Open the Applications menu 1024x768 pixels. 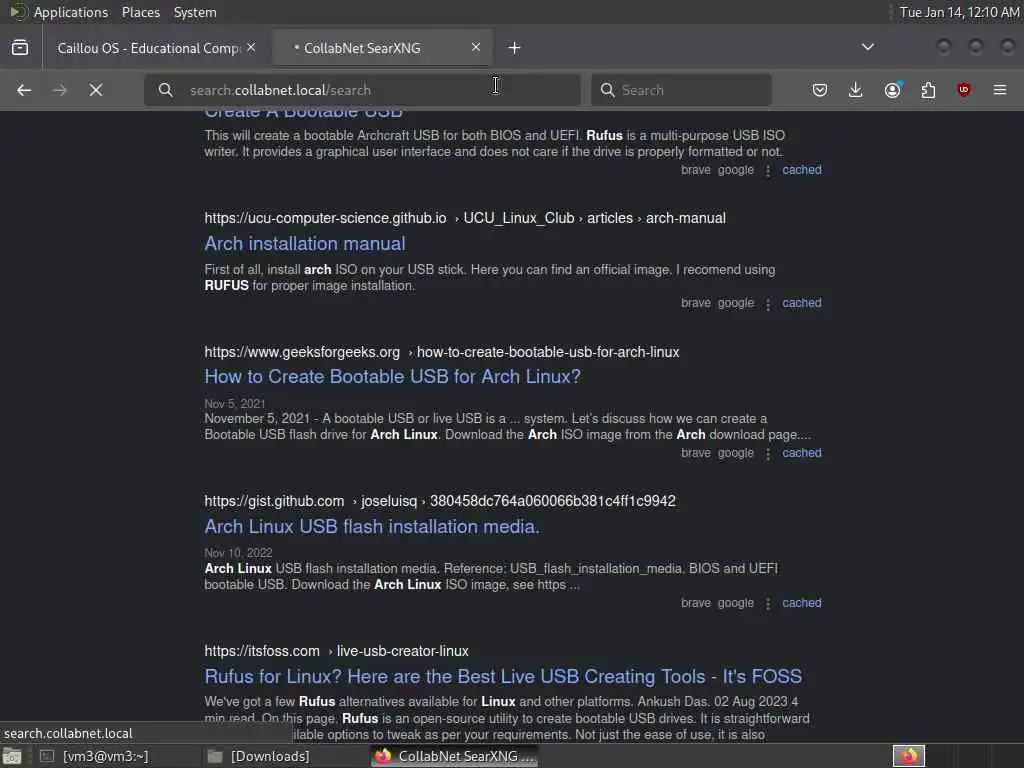(71, 12)
